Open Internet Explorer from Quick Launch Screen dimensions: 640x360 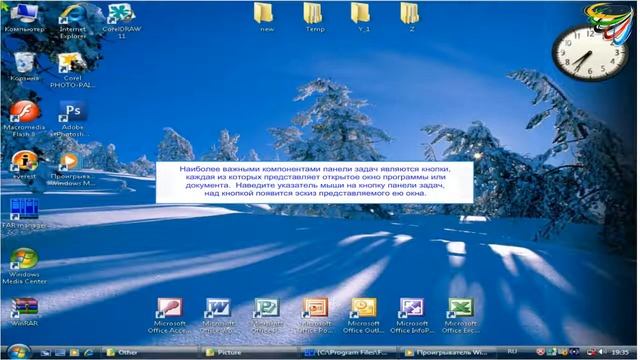click(88, 352)
